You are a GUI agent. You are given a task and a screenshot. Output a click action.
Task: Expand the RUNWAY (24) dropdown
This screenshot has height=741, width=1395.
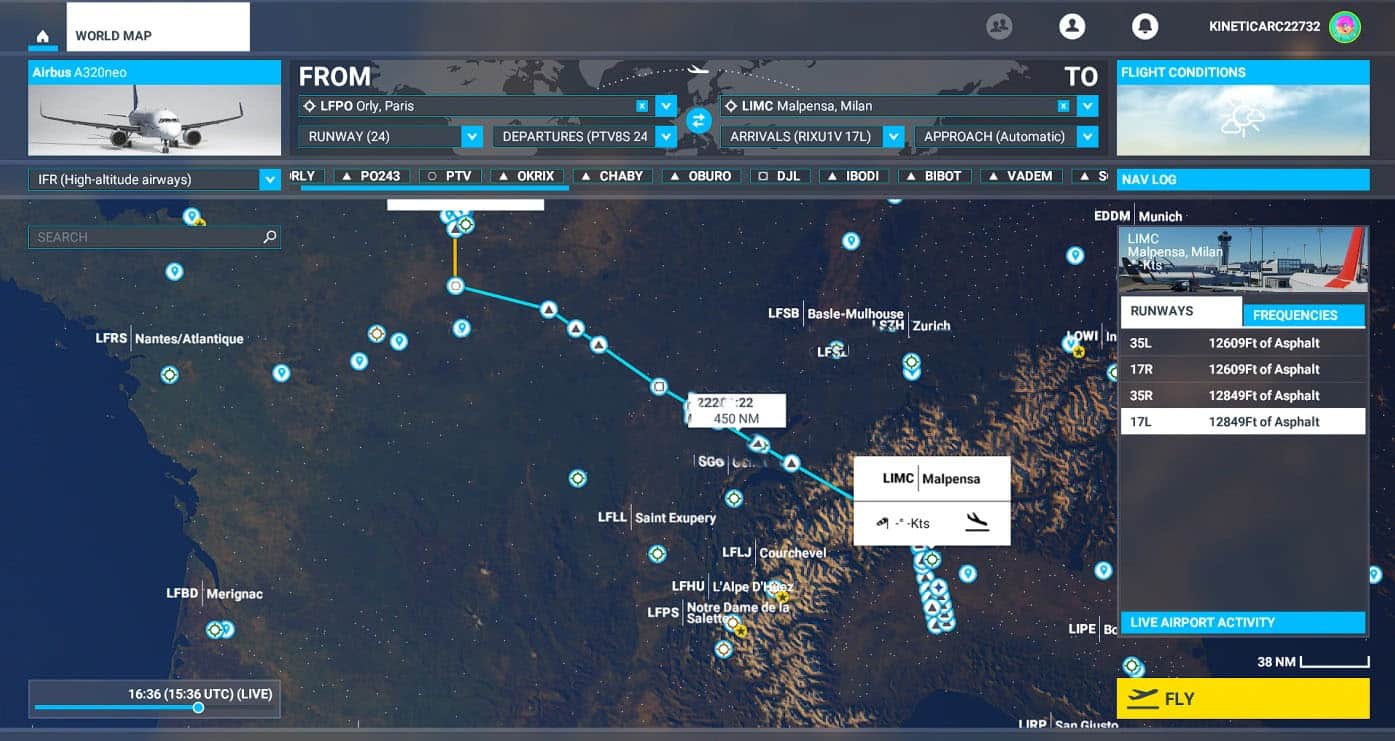472,136
